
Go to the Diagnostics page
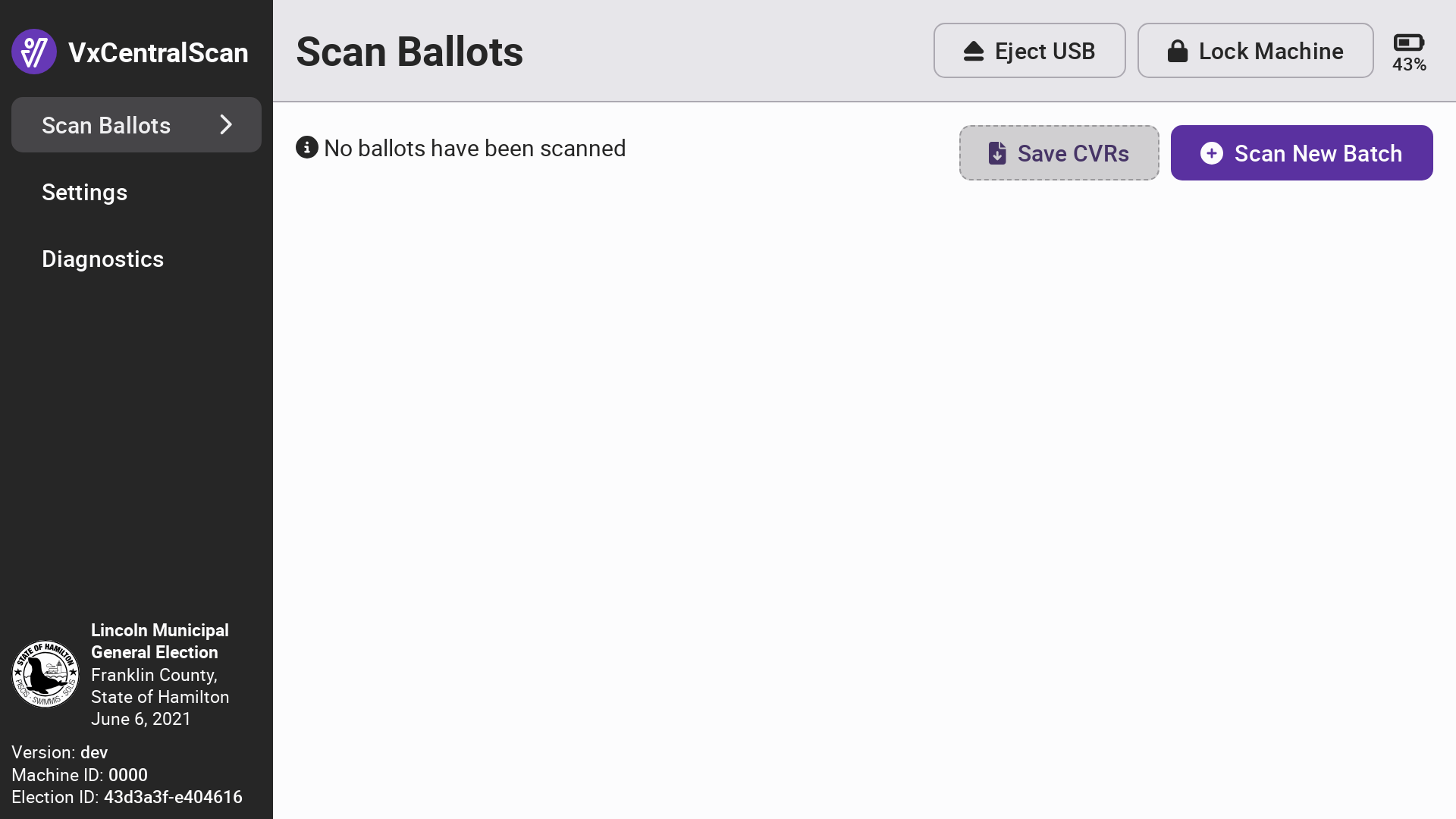102,259
